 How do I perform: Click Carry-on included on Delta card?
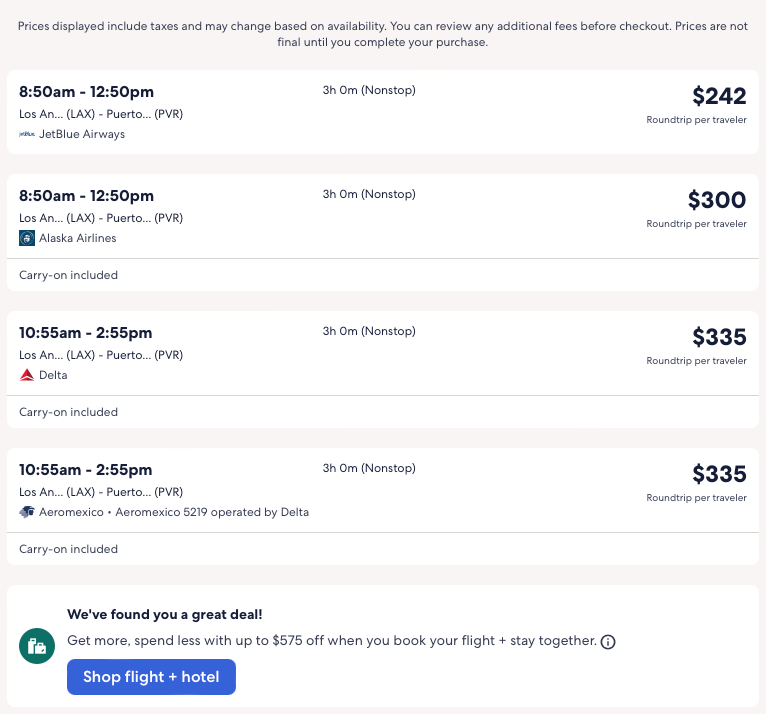(x=68, y=412)
